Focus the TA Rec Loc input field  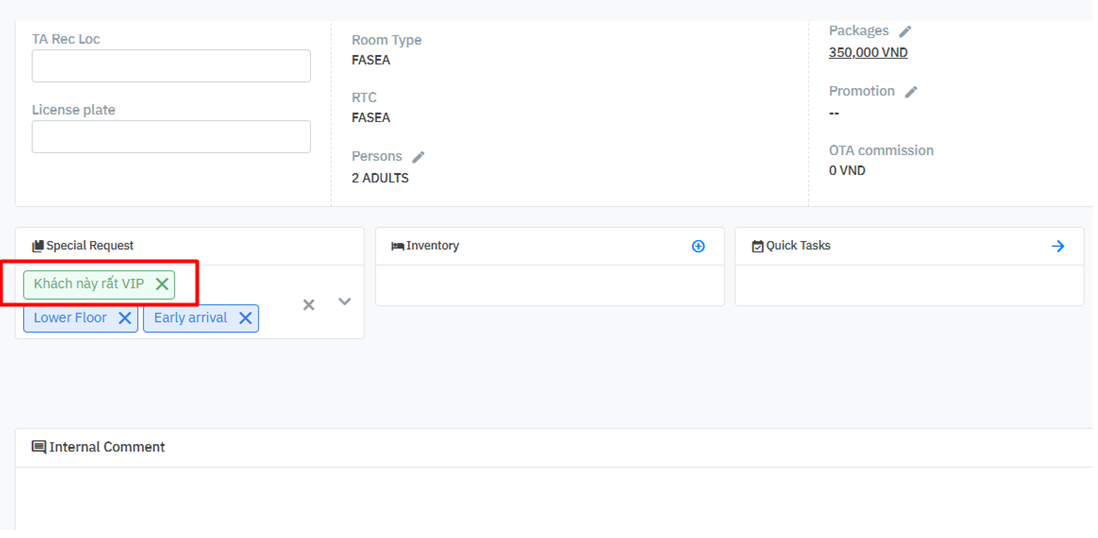[x=171, y=66]
